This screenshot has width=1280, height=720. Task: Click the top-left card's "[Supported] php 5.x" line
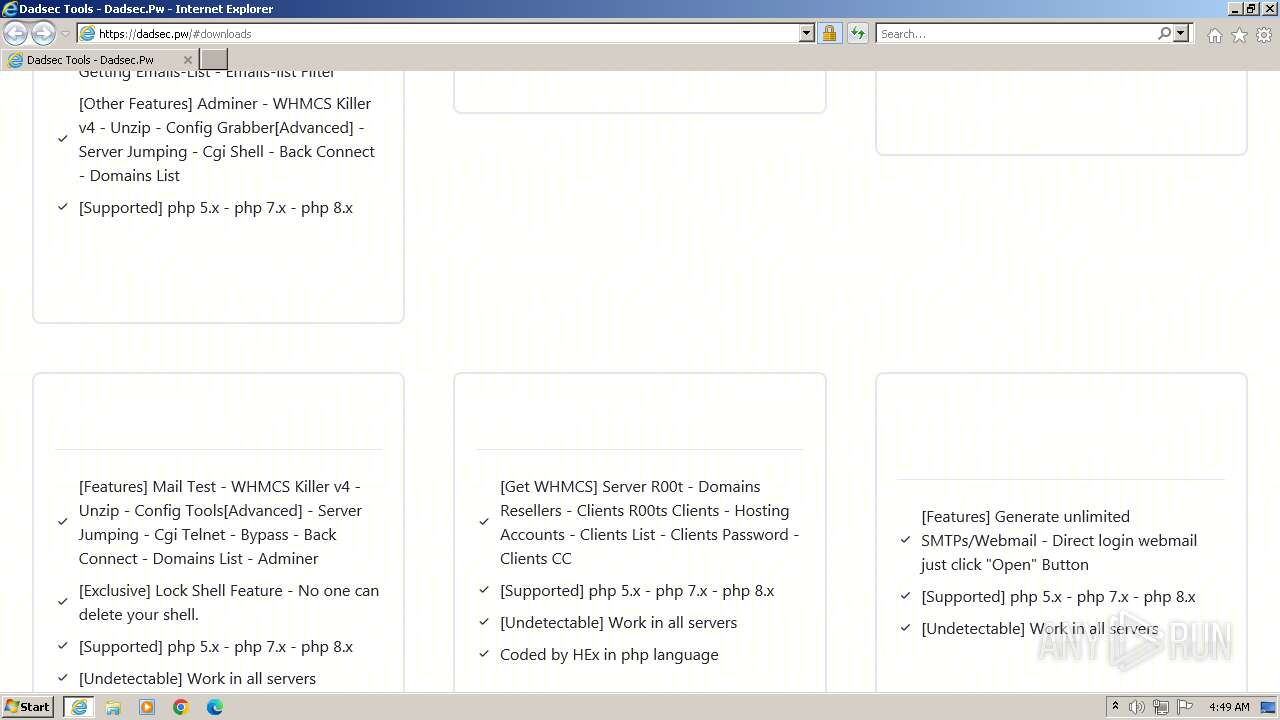[216, 207]
